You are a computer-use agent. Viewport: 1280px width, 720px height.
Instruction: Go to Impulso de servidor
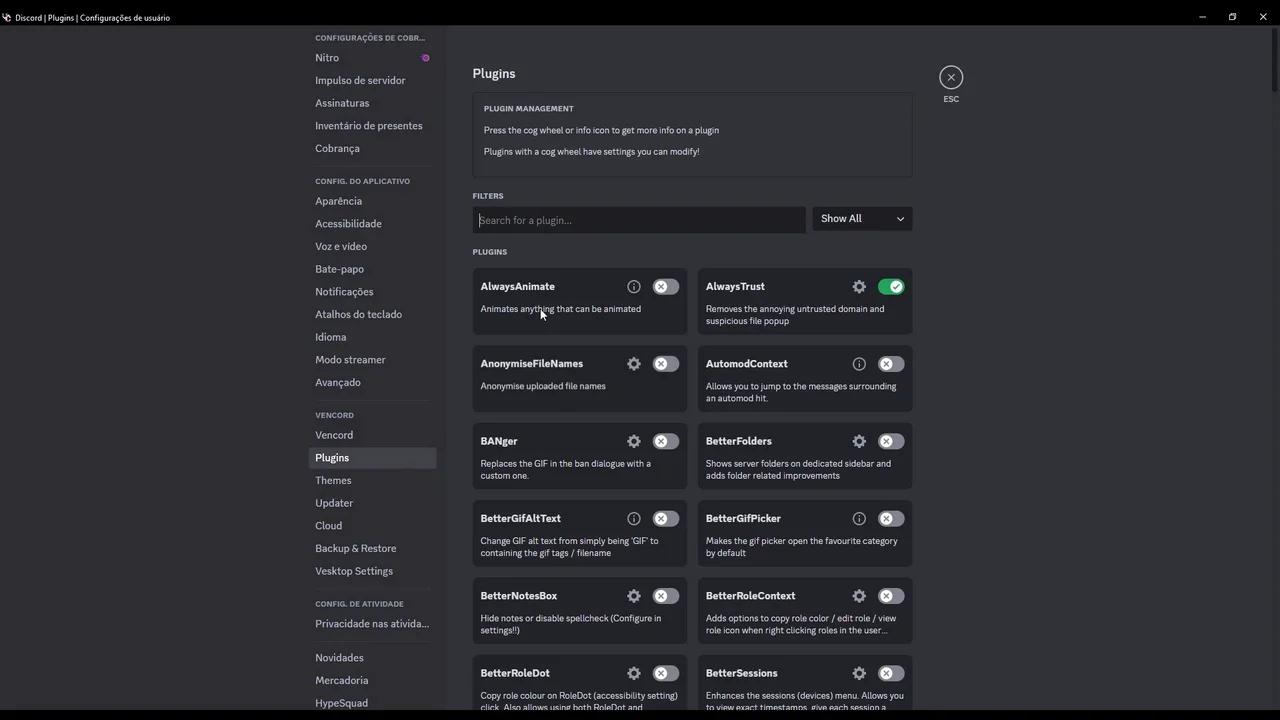point(373,80)
